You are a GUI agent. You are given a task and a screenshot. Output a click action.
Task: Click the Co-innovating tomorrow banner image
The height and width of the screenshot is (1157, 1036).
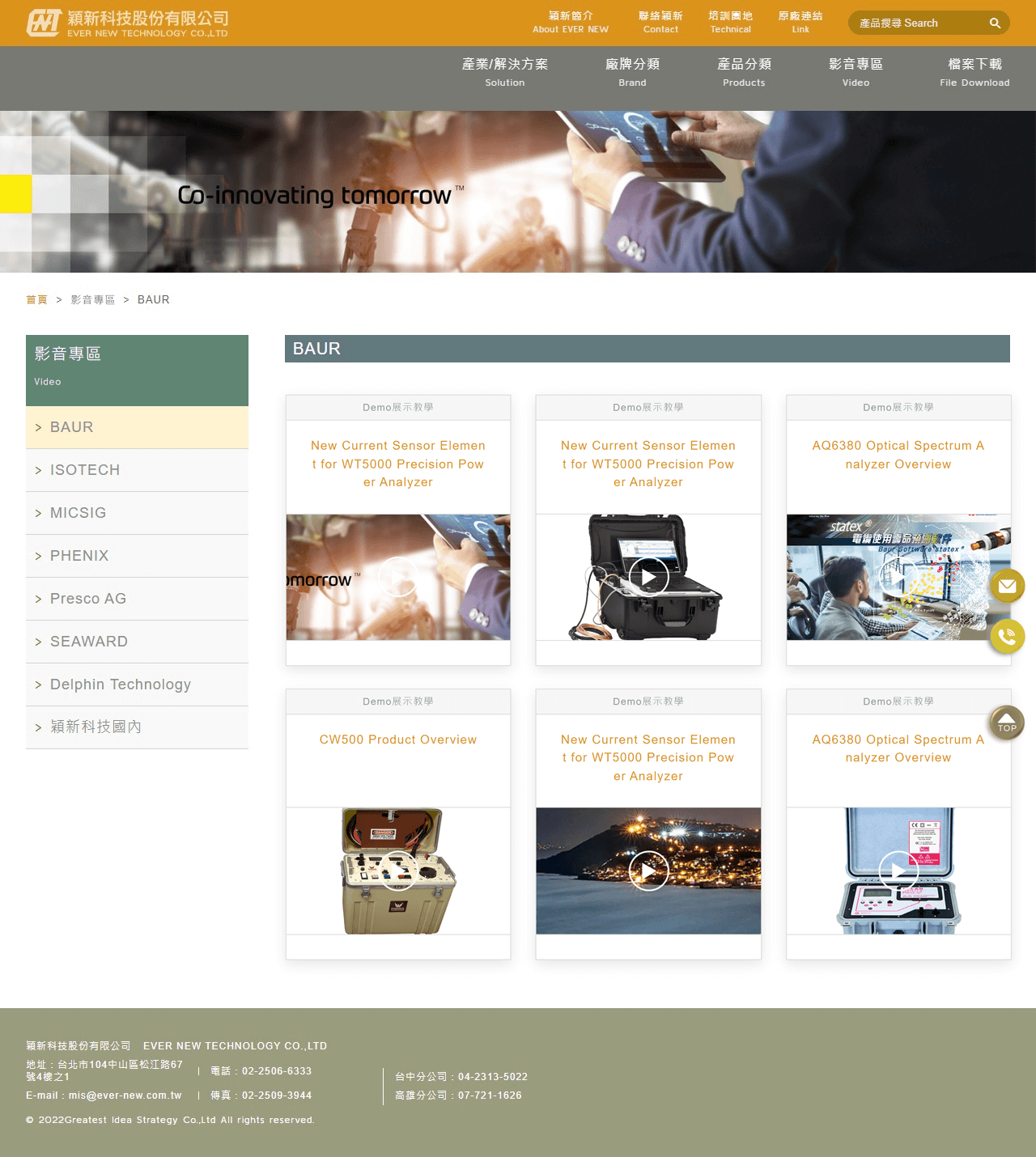click(x=518, y=192)
